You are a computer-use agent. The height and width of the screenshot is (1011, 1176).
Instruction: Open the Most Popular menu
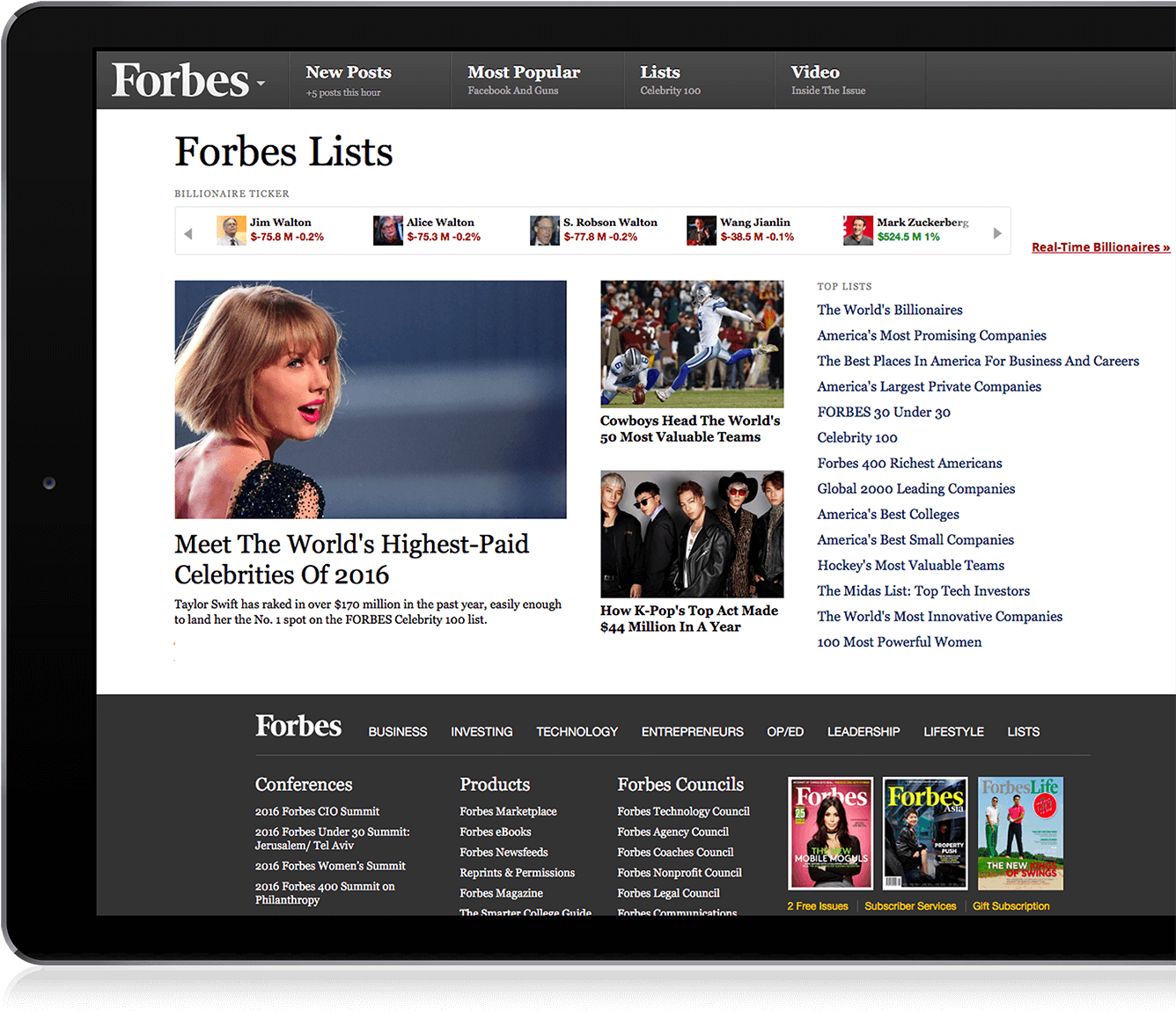tap(524, 73)
